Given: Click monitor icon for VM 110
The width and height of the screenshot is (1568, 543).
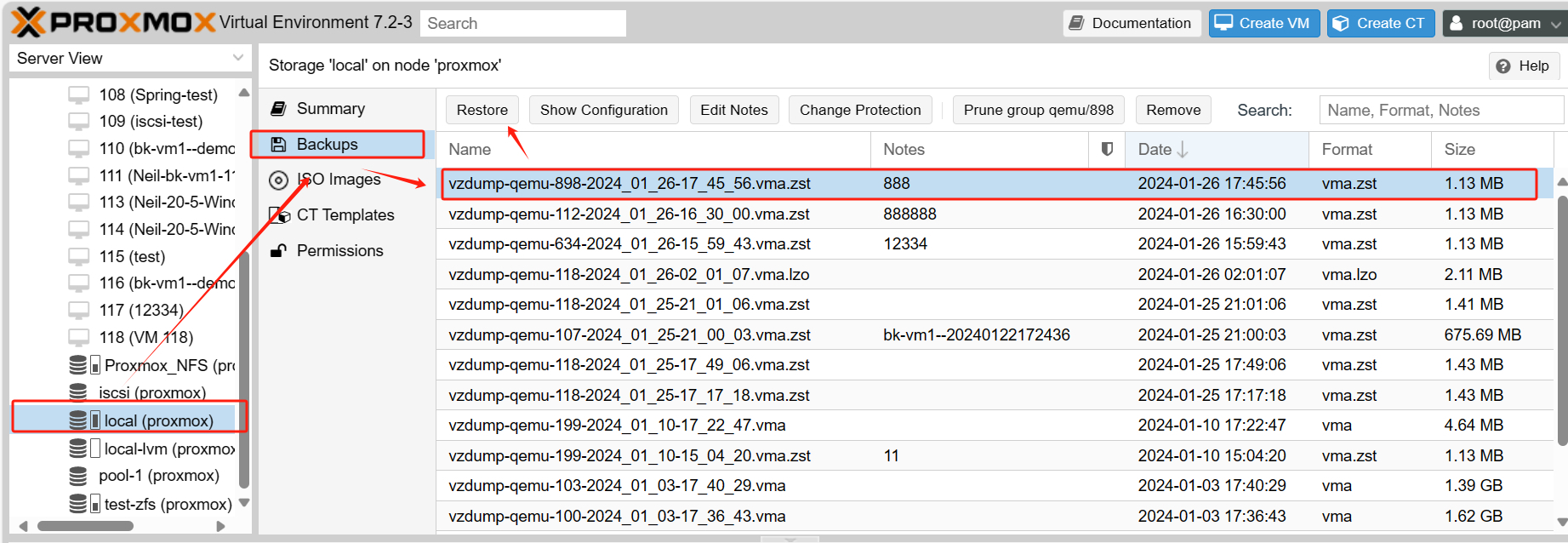Looking at the screenshot, I should [x=79, y=149].
